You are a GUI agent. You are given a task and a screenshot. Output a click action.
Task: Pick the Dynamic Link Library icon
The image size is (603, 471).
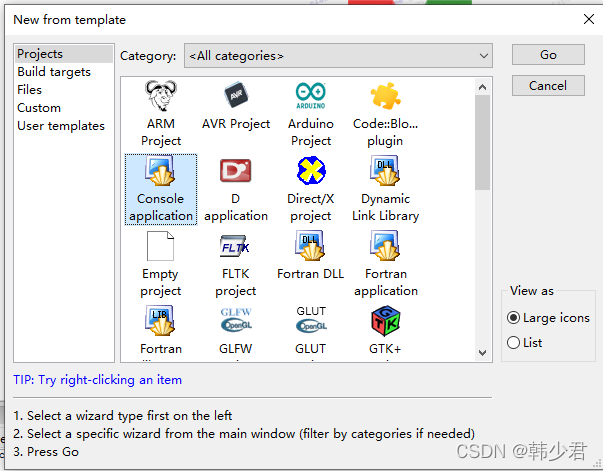click(x=385, y=170)
